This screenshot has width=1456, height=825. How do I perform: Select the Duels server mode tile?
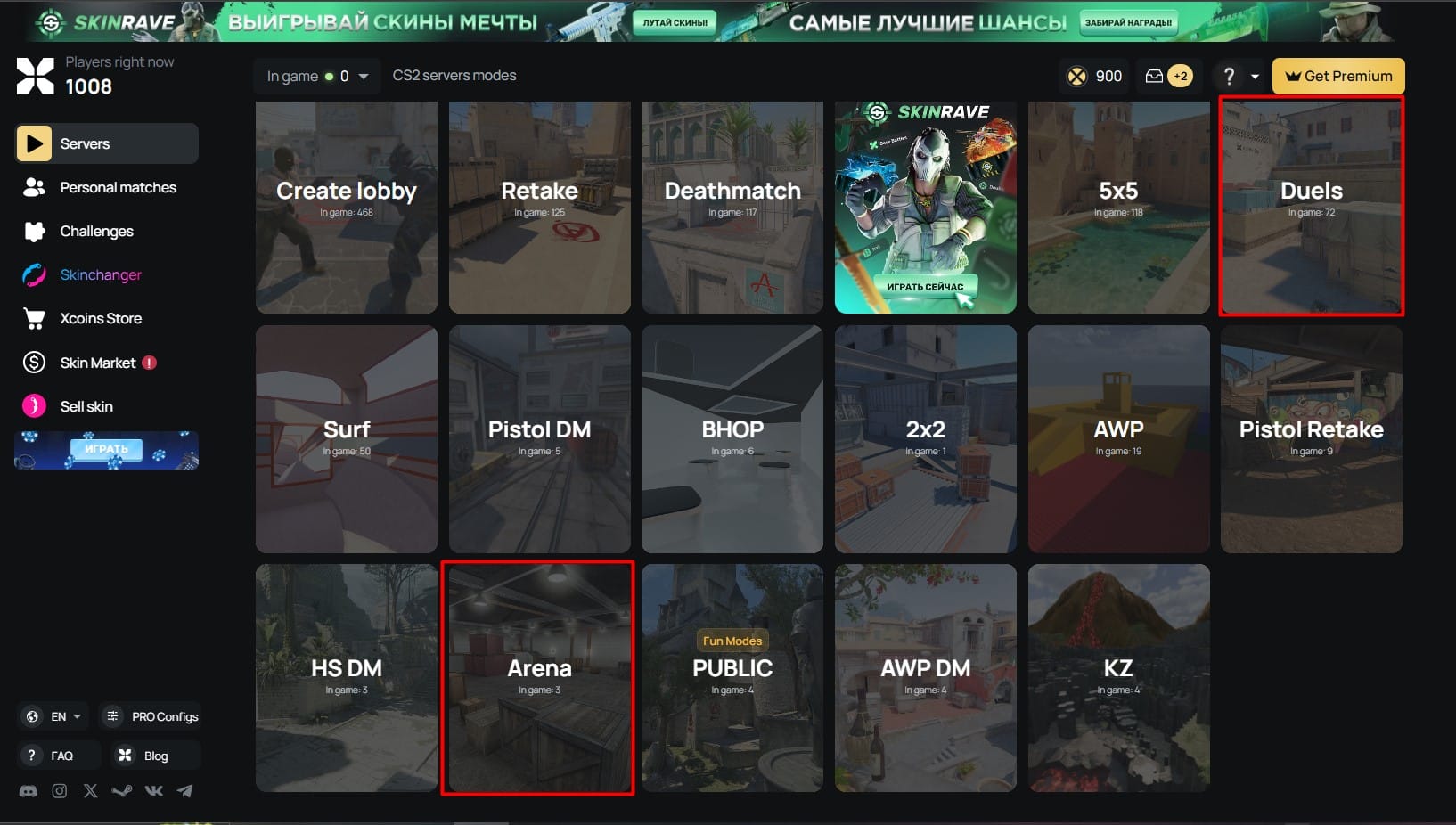[1311, 206]
